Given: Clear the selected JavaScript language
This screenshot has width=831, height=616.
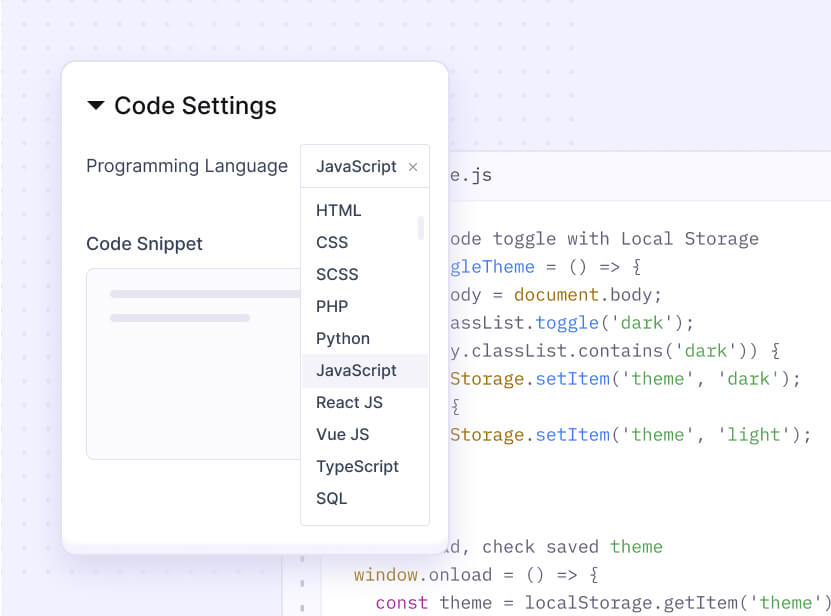Looking at the screenshot, I should tap(413, 167).
